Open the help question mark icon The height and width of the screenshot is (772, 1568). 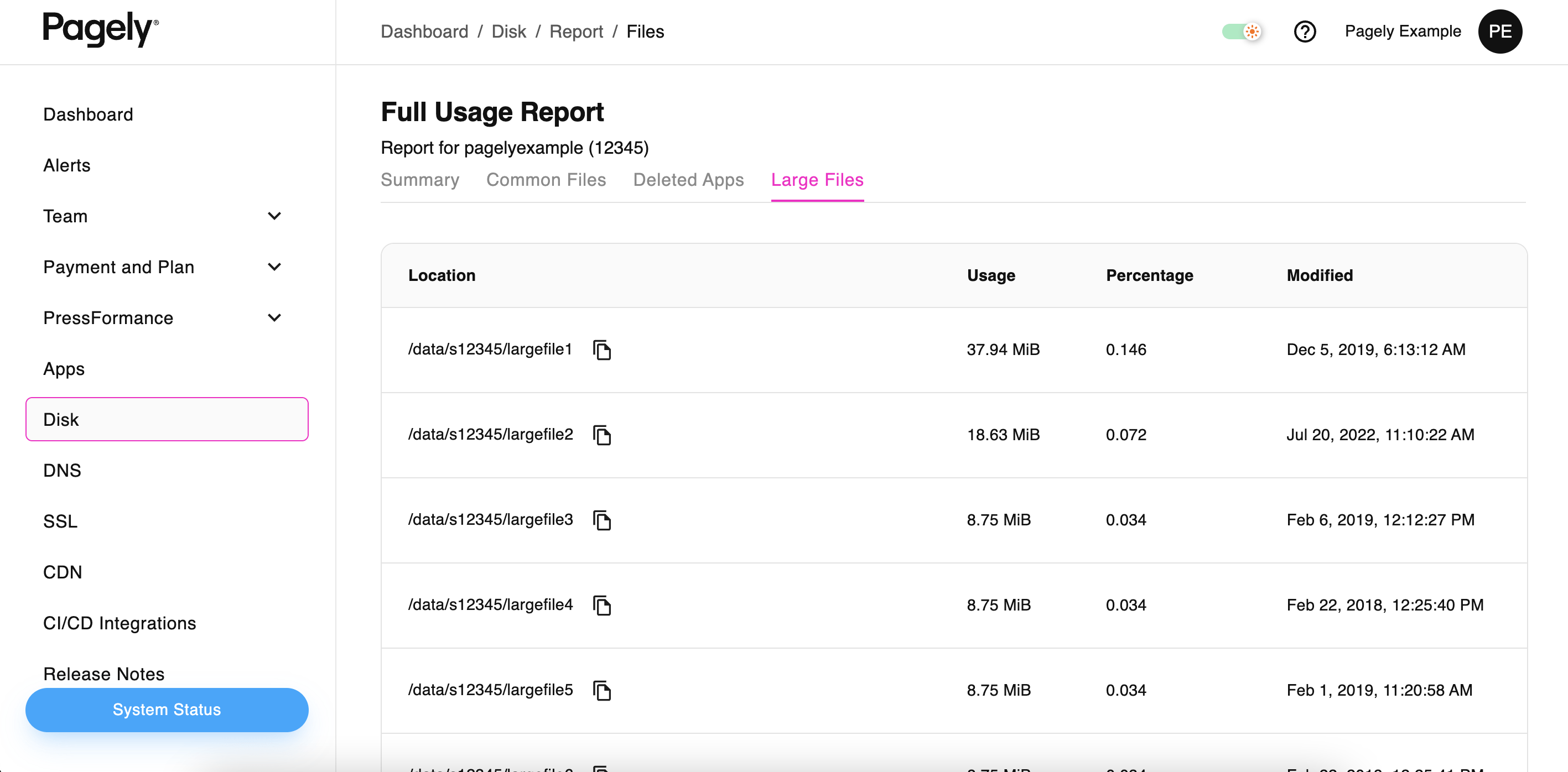pyautogui.click(x=1305, y=32)
